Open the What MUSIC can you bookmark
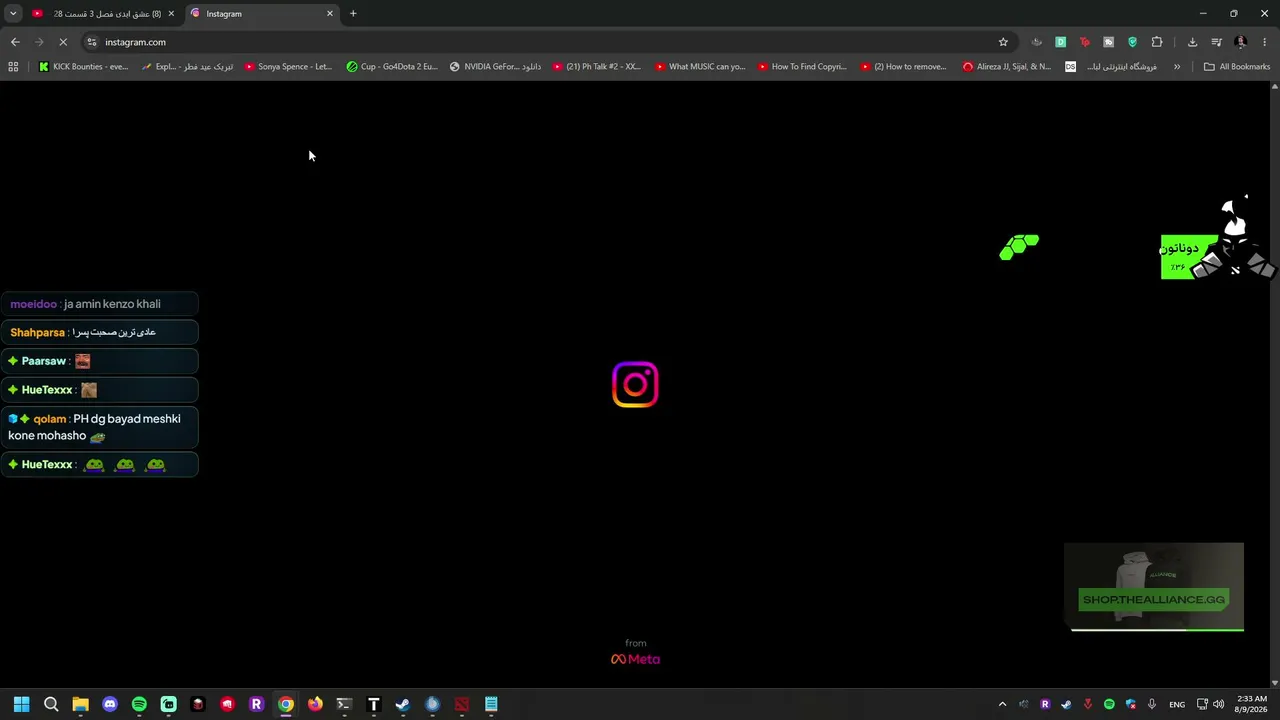The height and width of the screenshot is (720, 1280). [x=700, y=67]
